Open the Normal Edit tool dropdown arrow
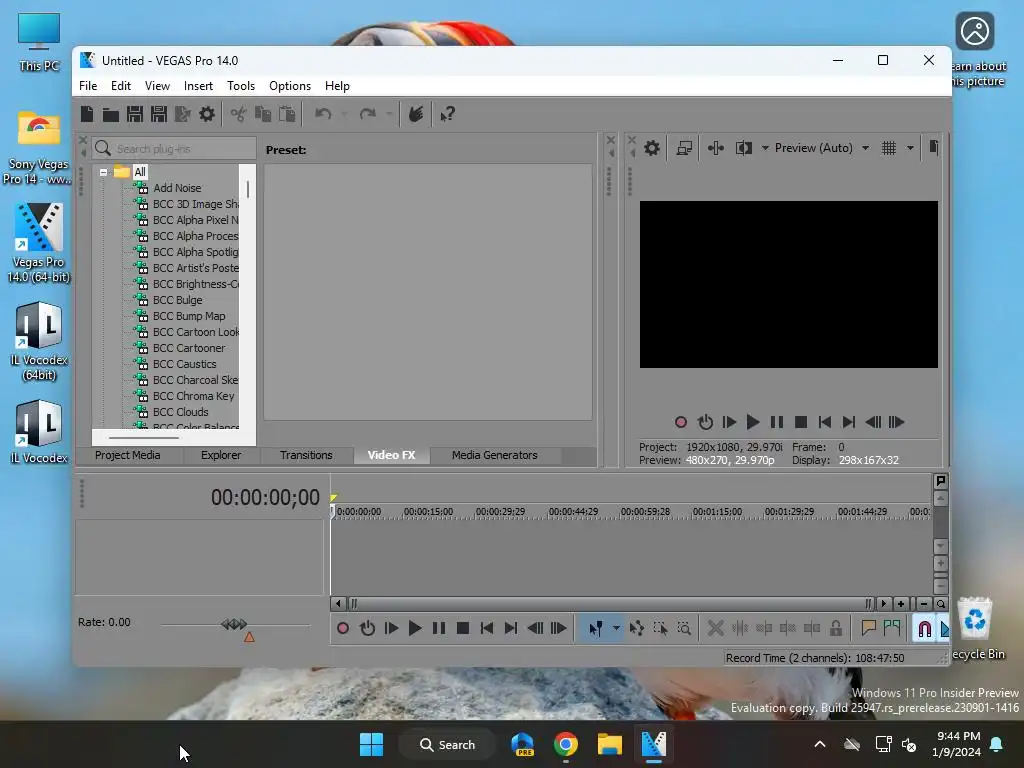 616,628
